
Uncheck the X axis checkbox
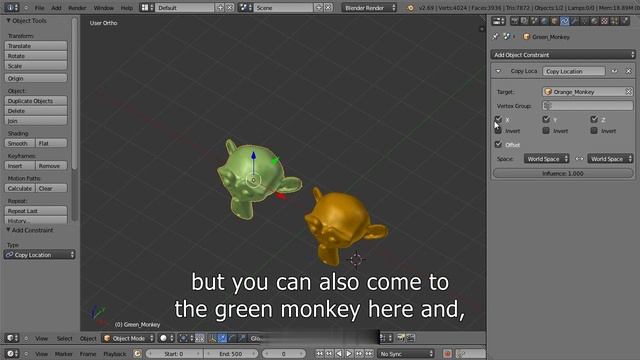coord(498,119)
